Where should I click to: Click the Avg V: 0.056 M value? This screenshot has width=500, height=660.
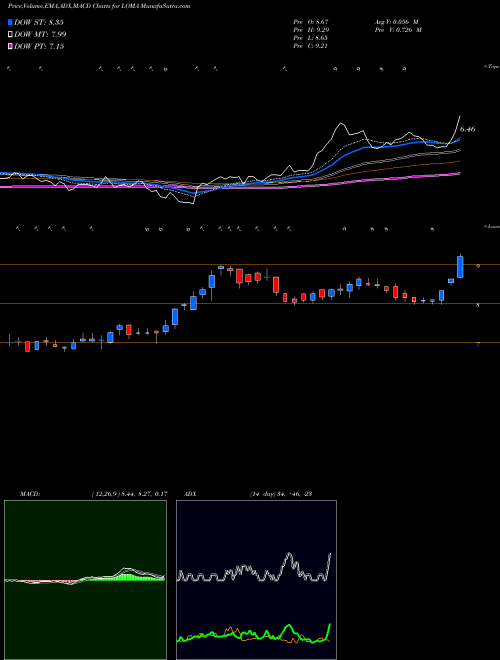396,22
